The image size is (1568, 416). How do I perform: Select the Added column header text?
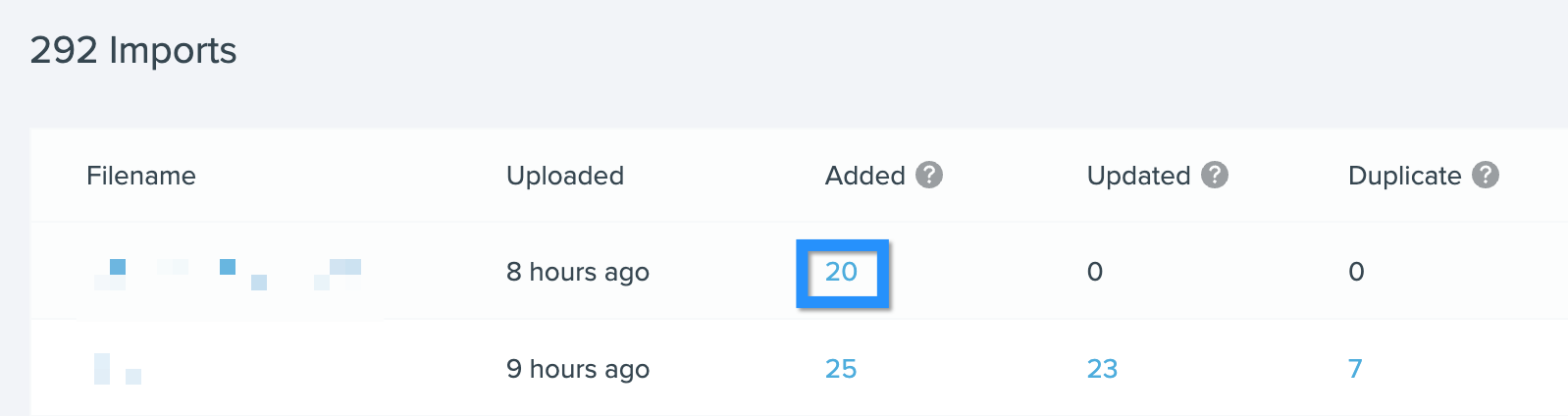tap(864, 176)
